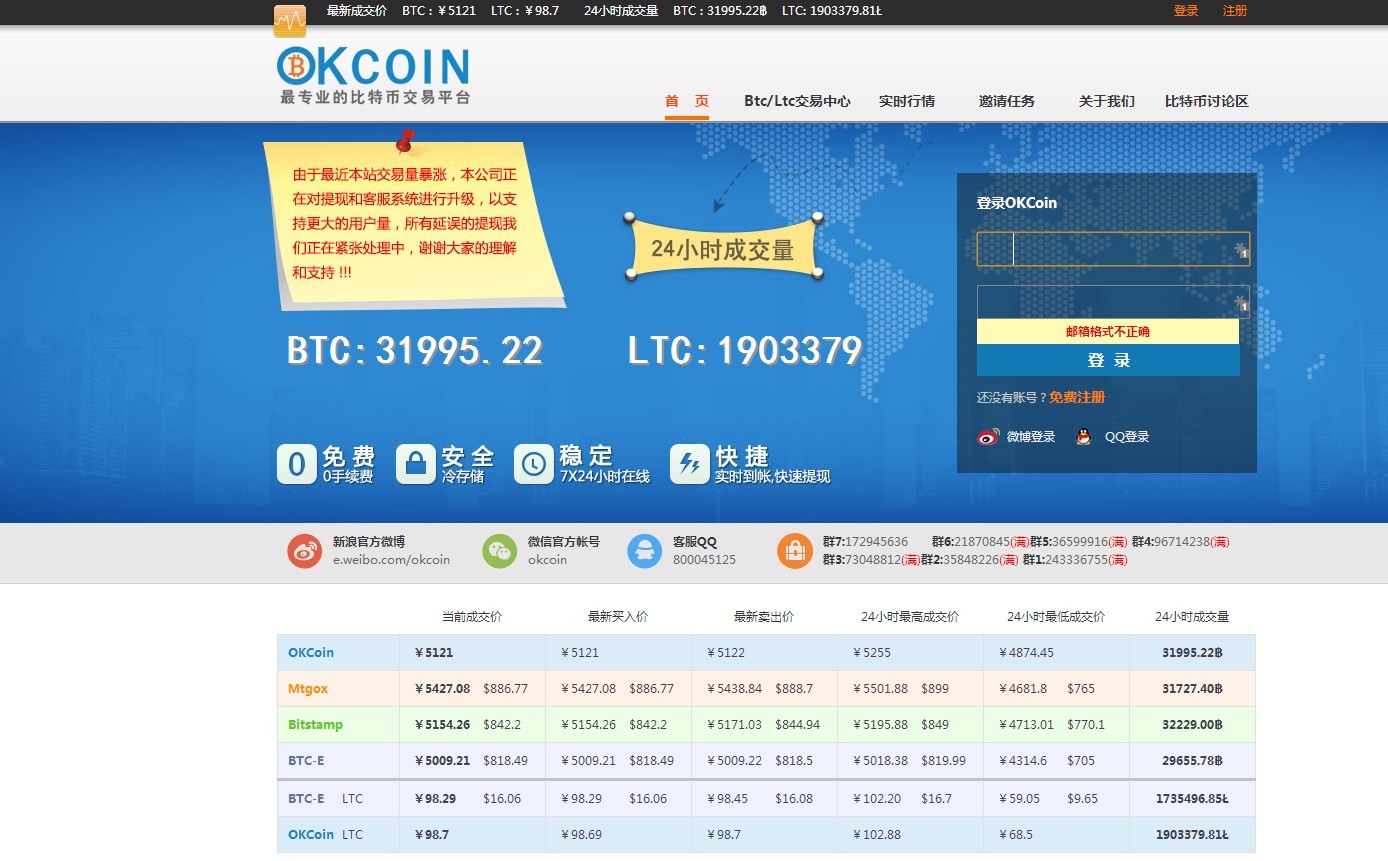Click the Mtgox ¥5438.84 sell price

pos(735,689)
